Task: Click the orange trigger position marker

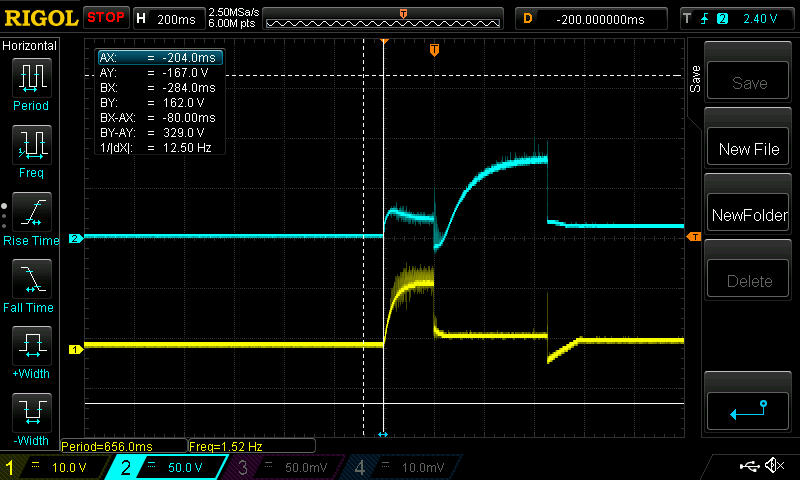Action: coord(434,50)
